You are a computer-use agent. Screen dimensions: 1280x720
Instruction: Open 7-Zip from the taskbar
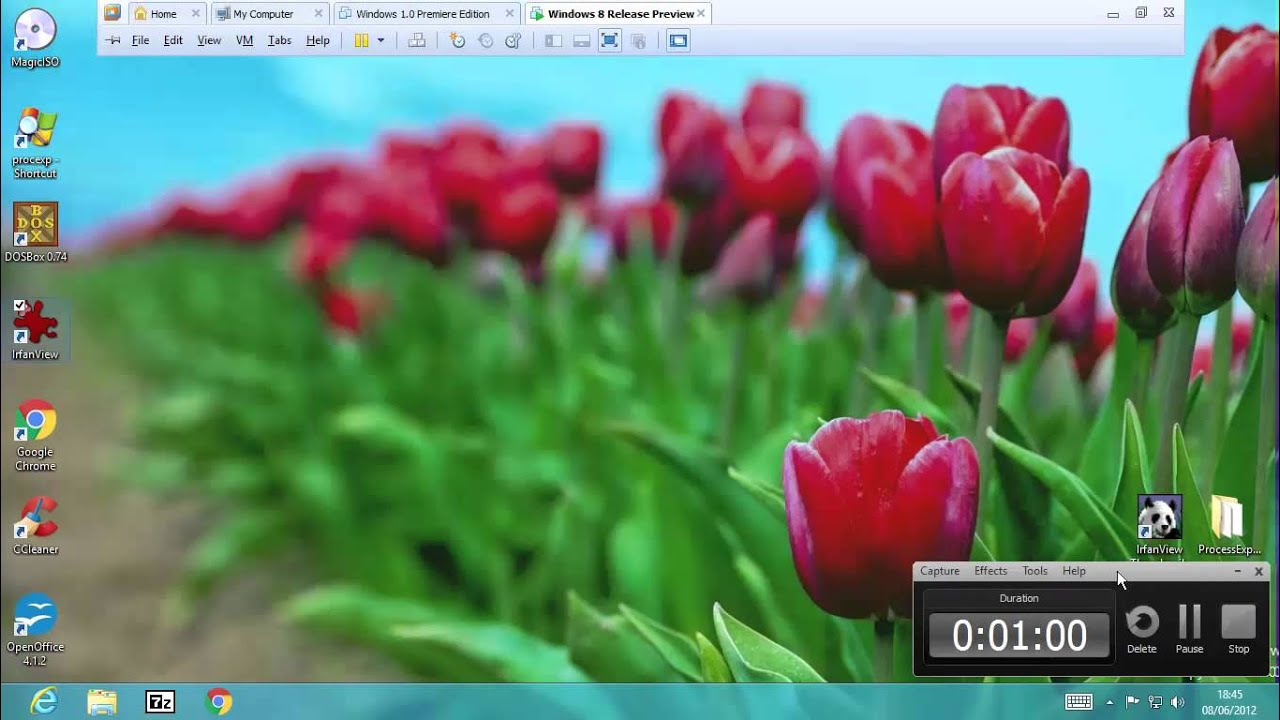click(x=160, y=702)
